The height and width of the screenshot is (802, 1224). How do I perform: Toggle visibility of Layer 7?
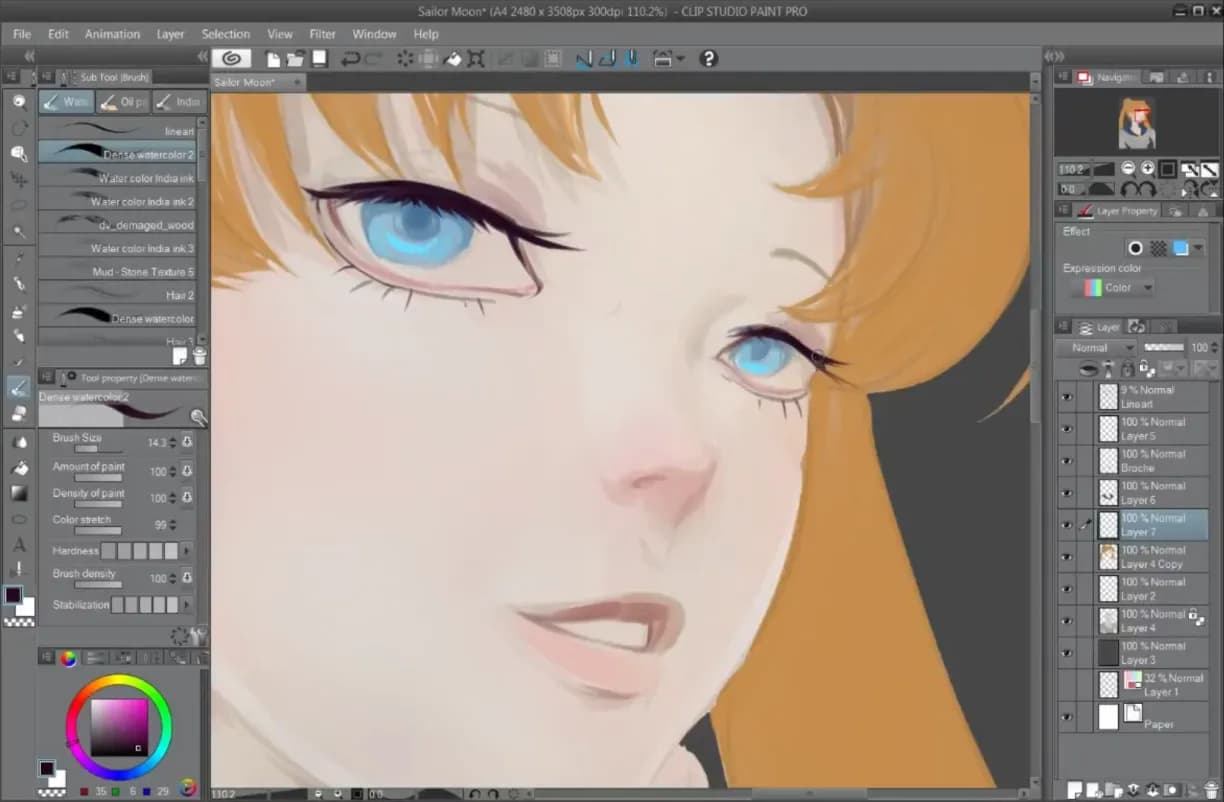1067,525
